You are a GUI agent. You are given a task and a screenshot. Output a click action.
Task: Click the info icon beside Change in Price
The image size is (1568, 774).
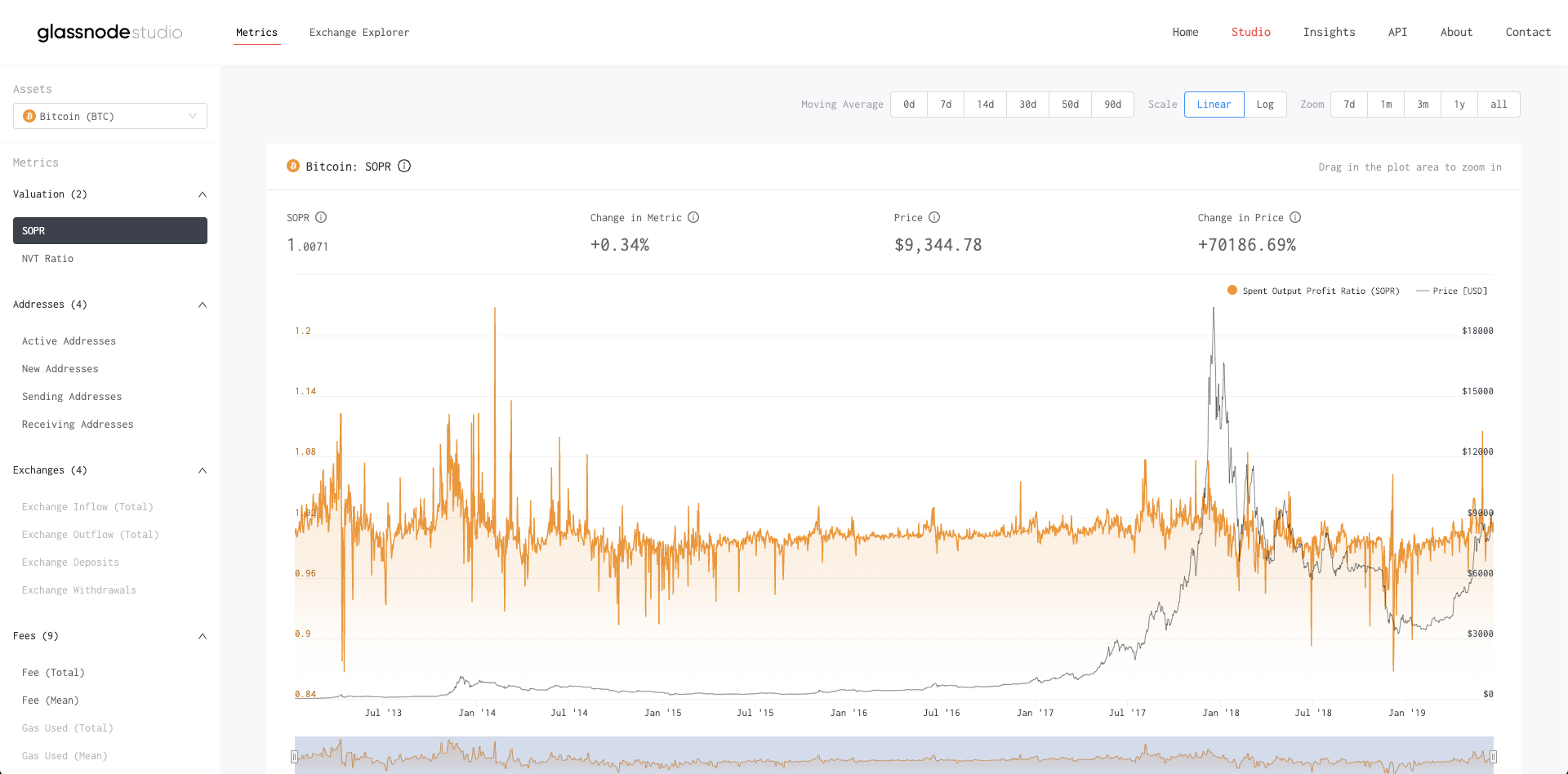[x=1295, y=217]
